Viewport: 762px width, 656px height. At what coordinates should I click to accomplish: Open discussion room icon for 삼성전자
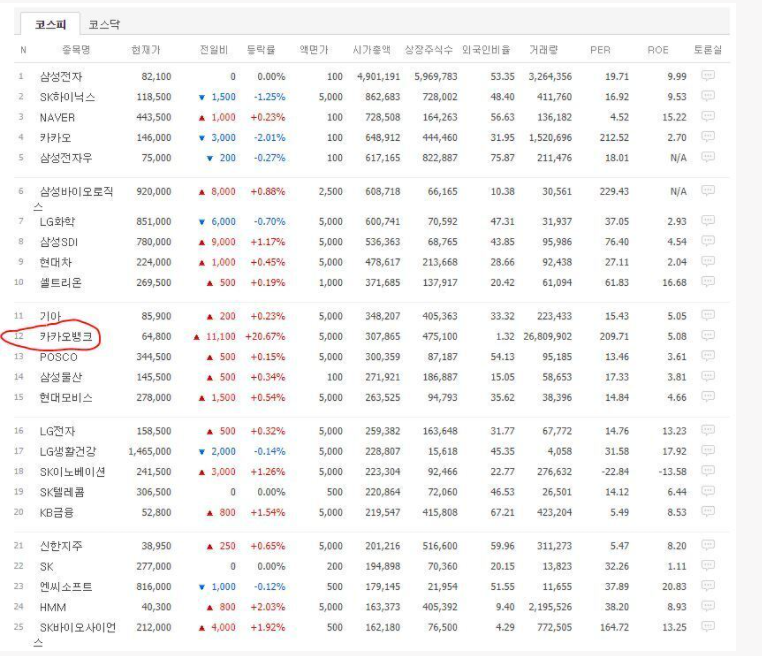point(708,75)
